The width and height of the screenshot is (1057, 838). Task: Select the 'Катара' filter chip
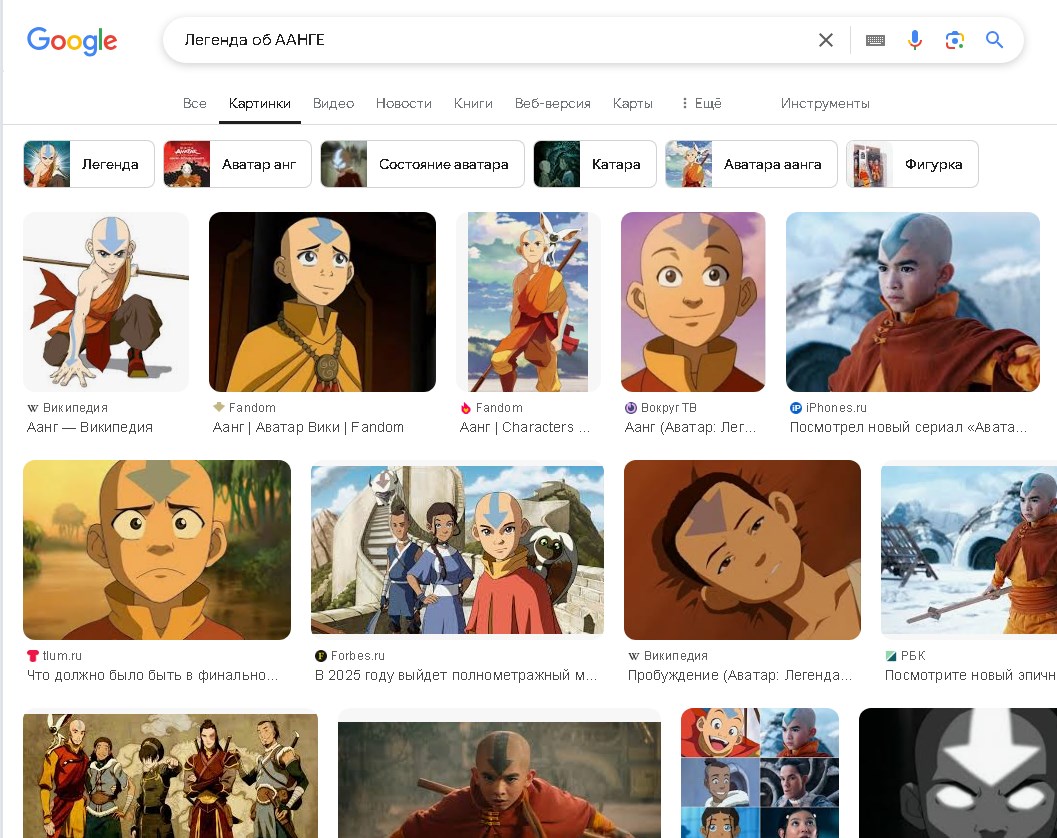pyautogui.click(x=595, y=164)
